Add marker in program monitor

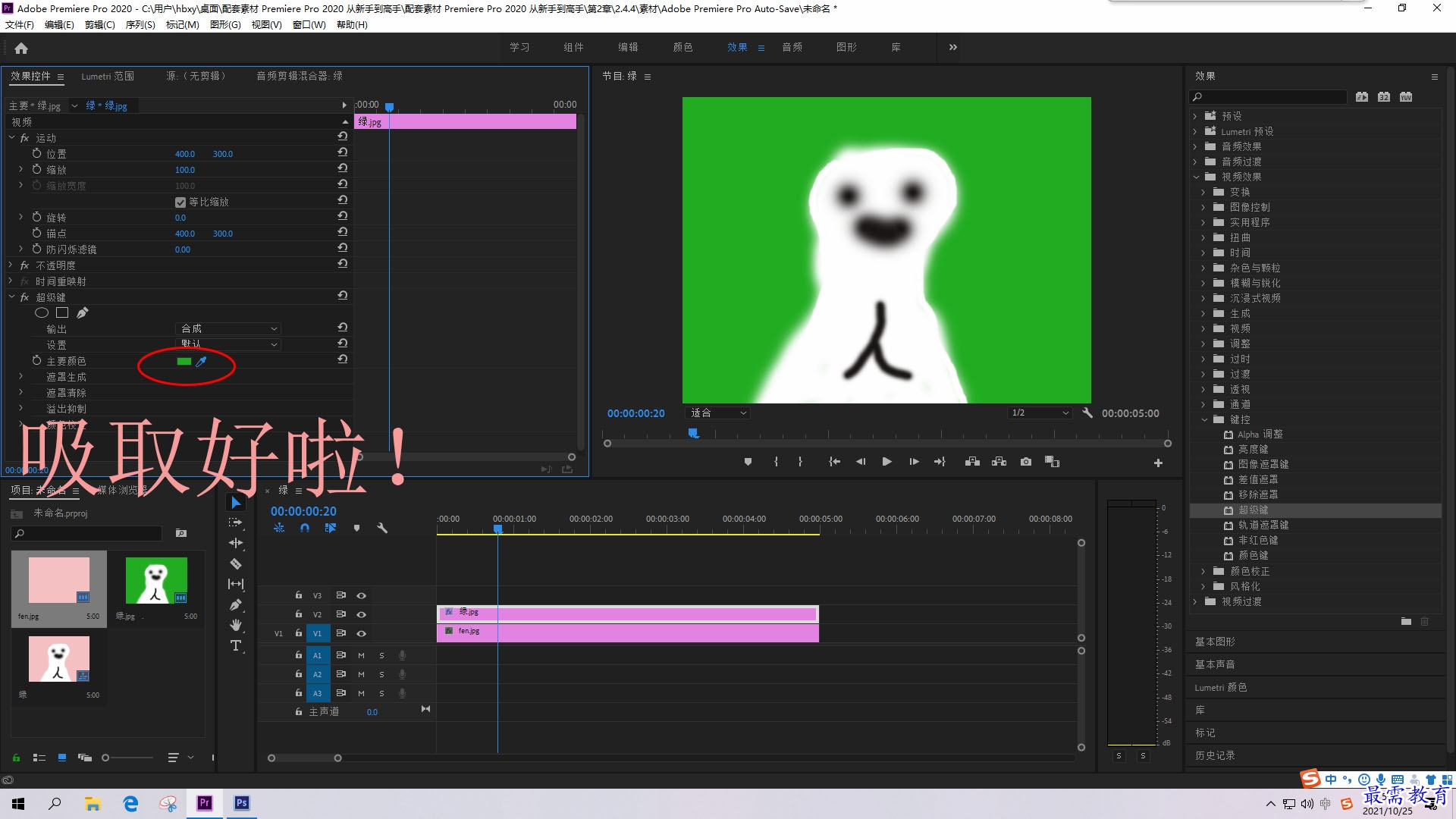[x=748, y=462]
